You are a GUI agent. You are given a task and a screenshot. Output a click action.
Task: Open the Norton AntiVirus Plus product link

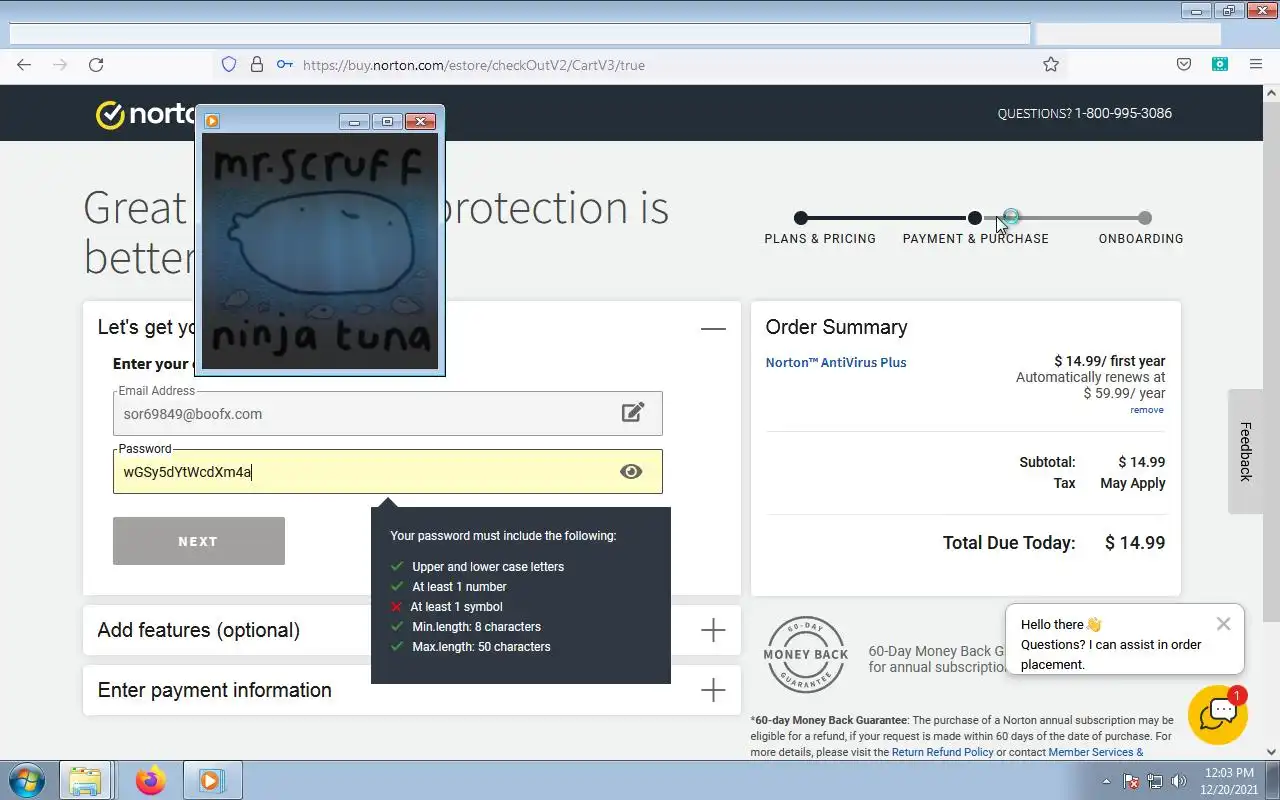pyautogui.click(x=836, y=362)
